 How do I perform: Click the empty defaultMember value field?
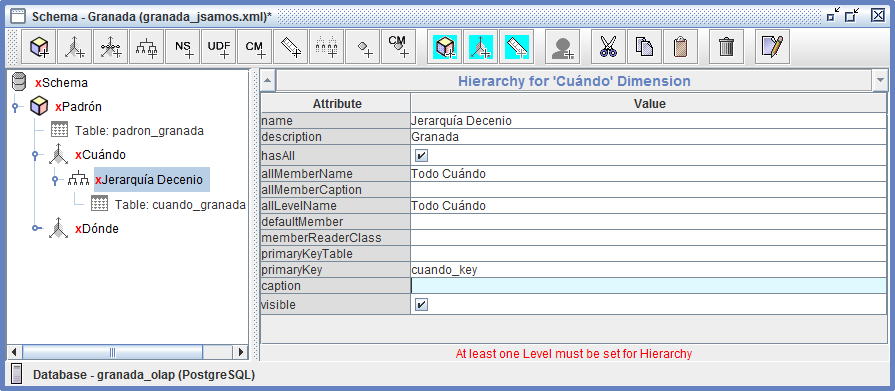tap(648, 221)
